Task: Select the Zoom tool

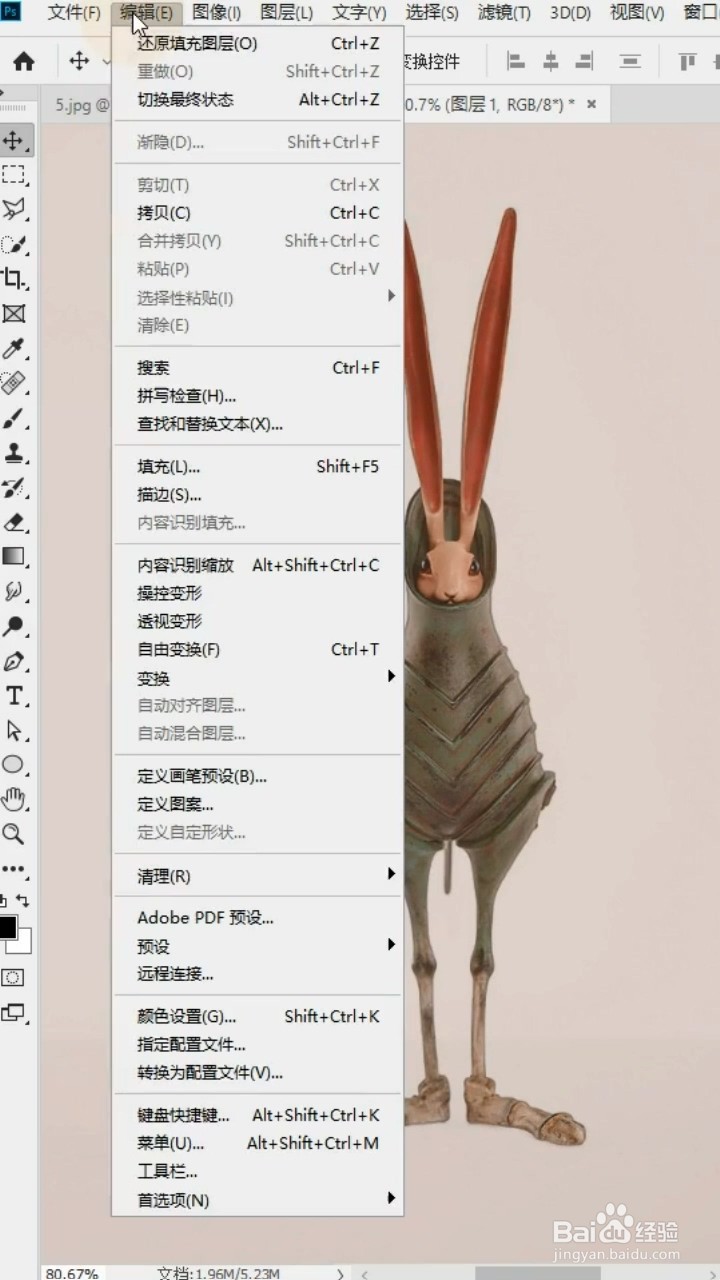Action: 14,834
